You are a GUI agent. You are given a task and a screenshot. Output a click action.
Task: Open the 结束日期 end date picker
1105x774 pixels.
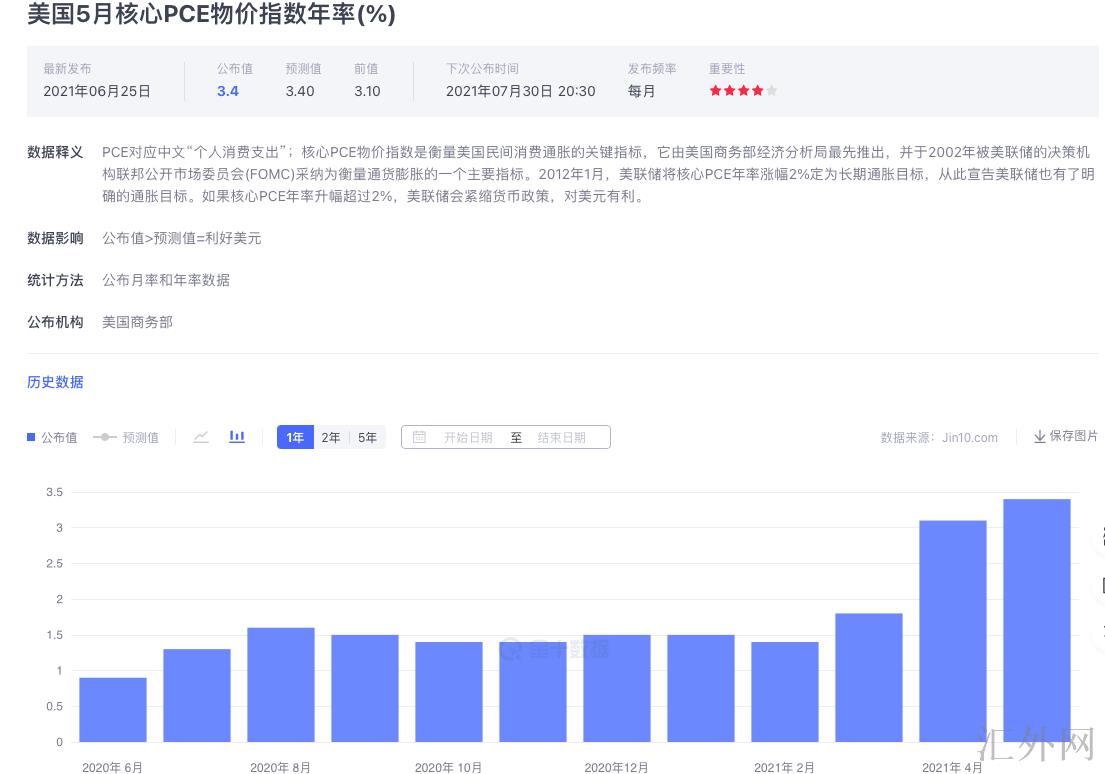(x=561, y=437)
